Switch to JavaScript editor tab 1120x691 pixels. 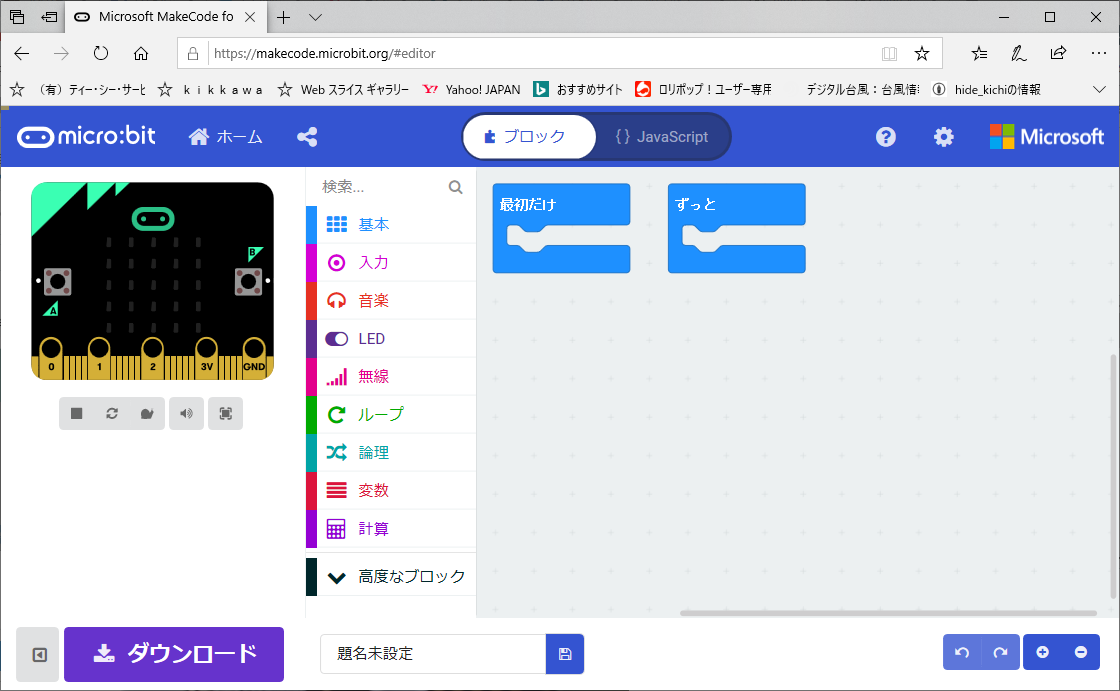point(662,136)
